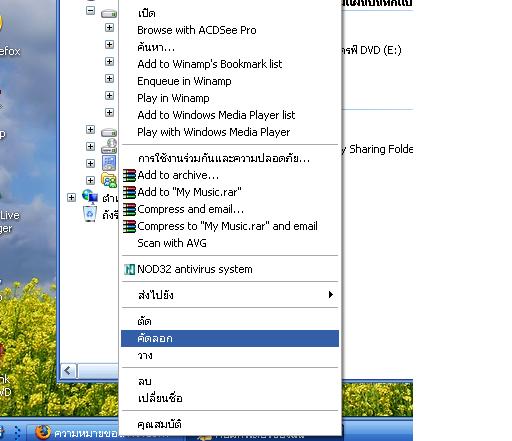Select the second hard drive icon in tree
This screenshot has height=441, width=512.
tap(109, 132)
